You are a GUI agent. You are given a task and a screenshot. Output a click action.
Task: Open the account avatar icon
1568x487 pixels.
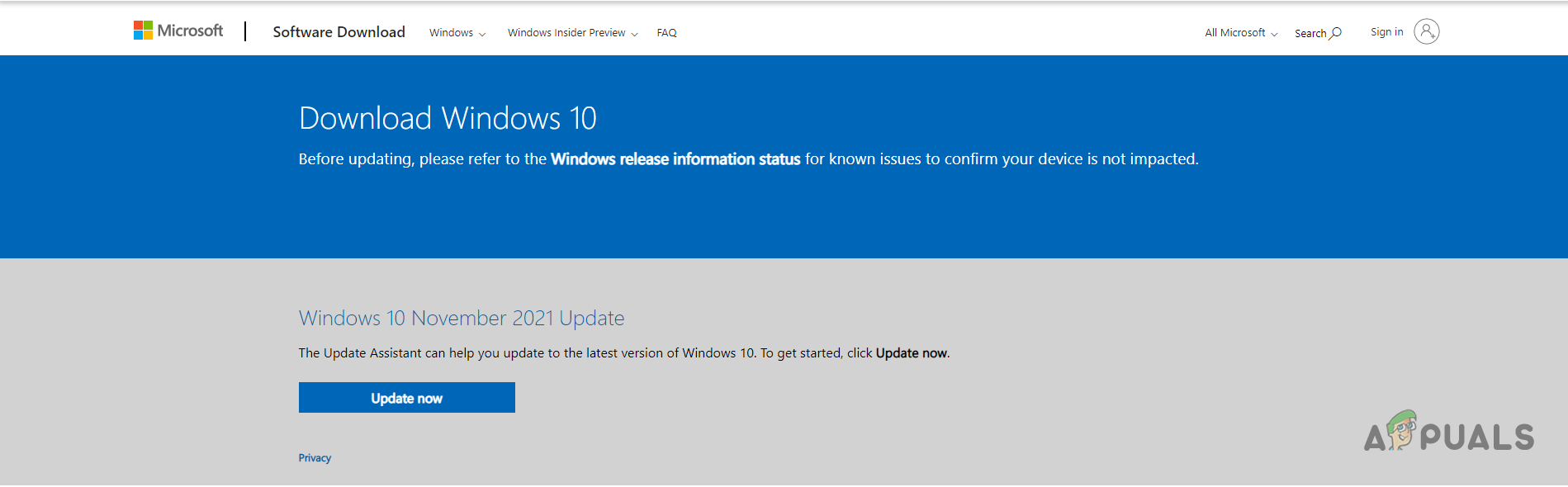point(1426,31)
